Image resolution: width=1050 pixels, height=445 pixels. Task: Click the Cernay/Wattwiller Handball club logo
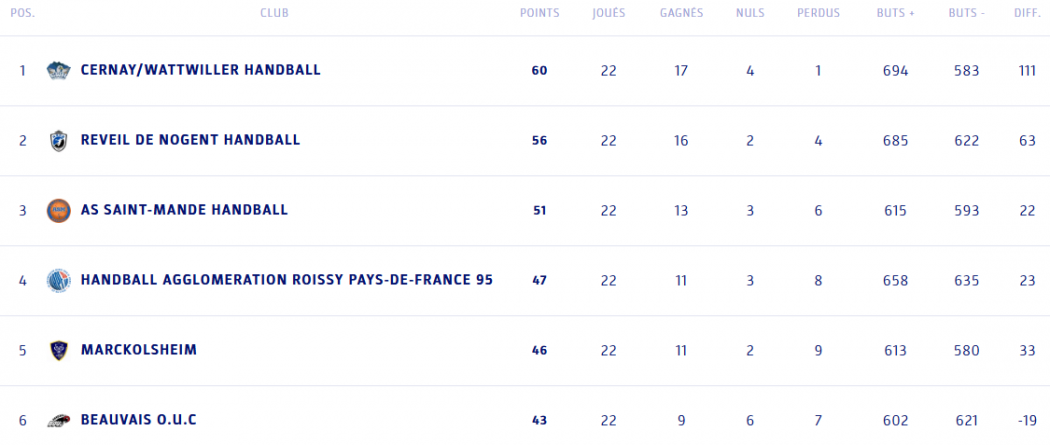coord(58,71)
